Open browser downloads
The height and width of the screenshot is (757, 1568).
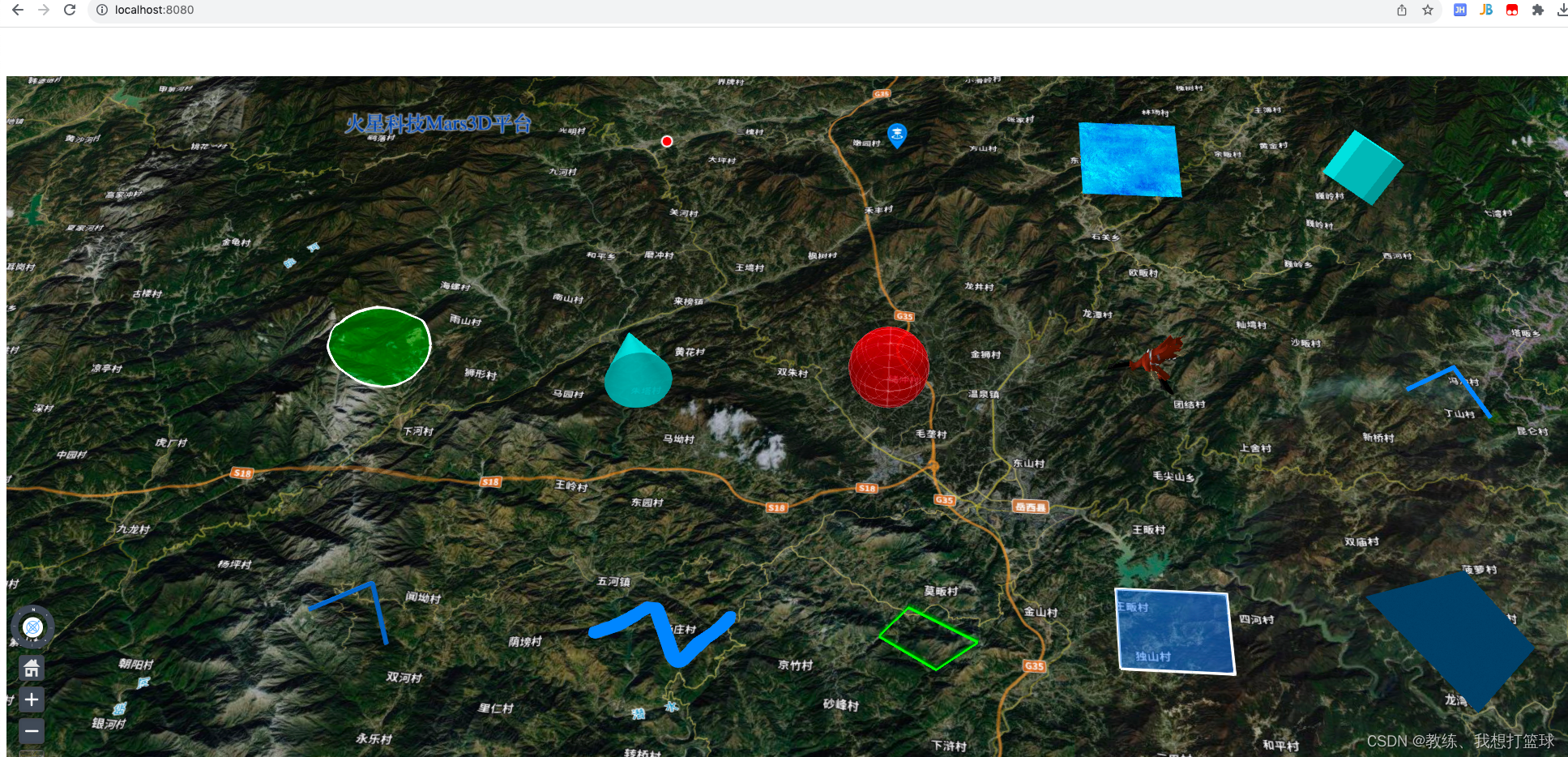[x=1562, y=10]
